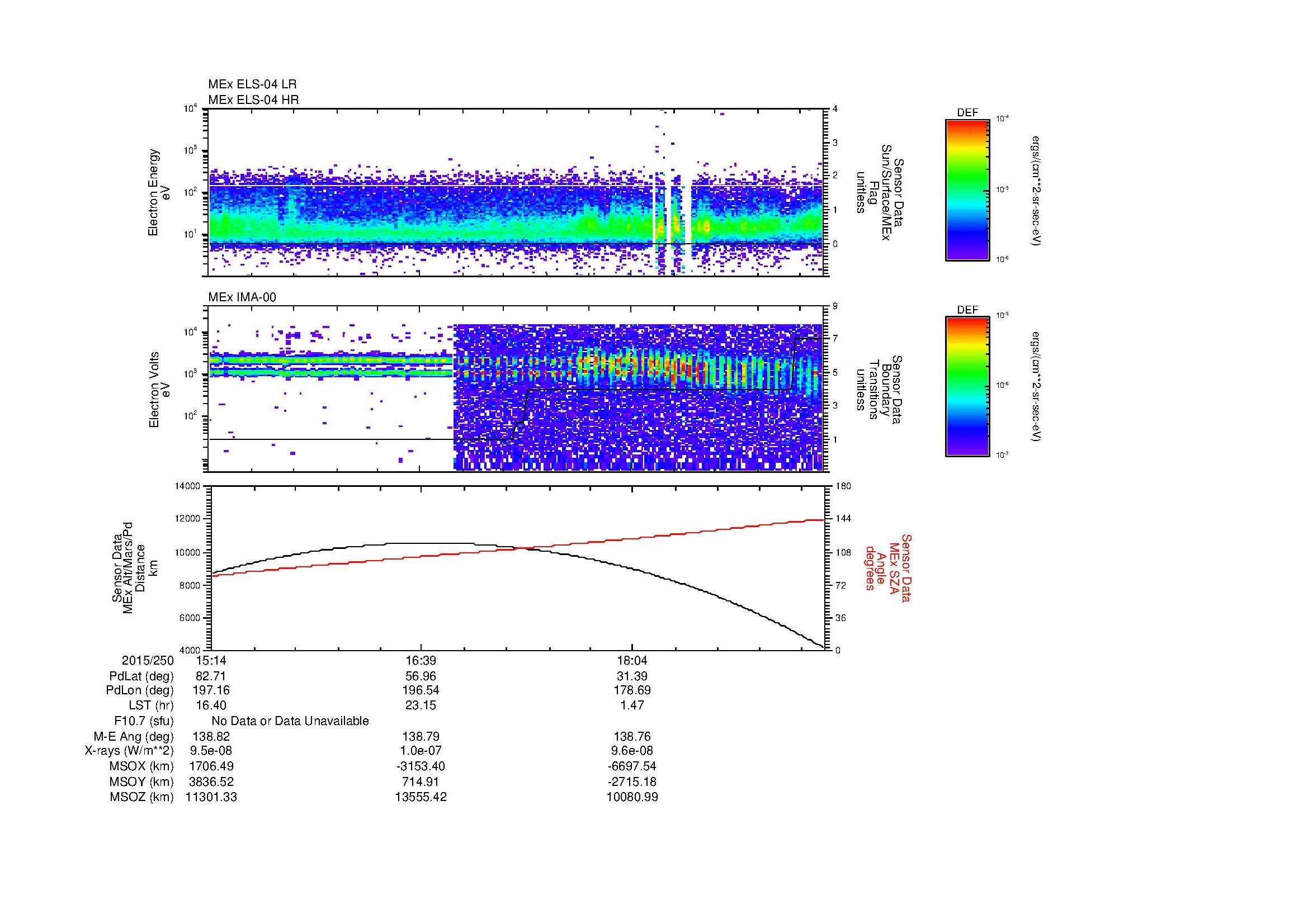Click the 'X-rays (W/m**2)' row label
The image size is (1308, 924).
129,751
